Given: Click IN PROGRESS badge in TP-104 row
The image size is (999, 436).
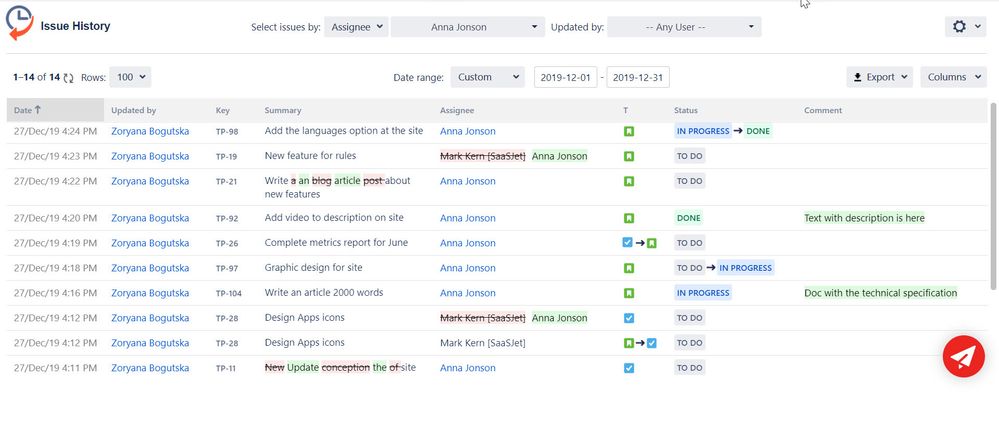Looking at the screenshot, I should [703, 293].
